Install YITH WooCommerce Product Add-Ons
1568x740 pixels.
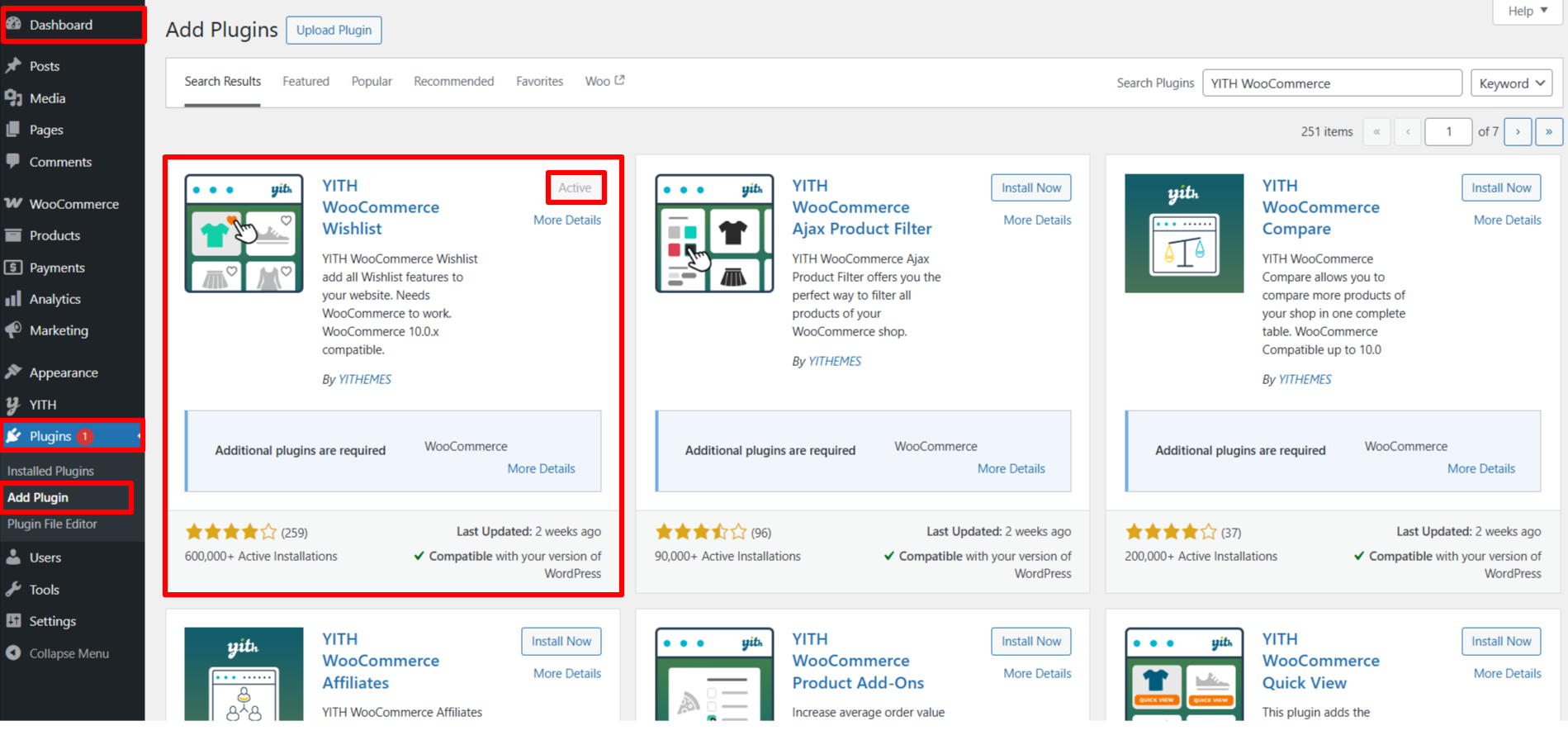1031,641
